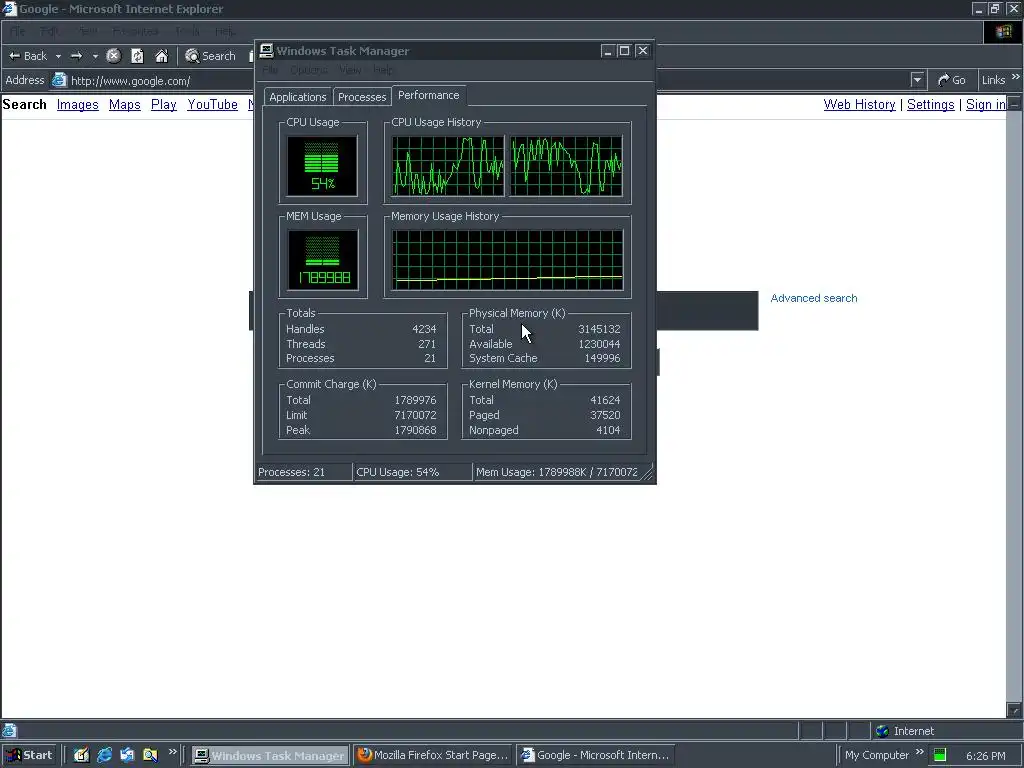The height and width of the screenshot is (768, 1024).
Task: Switch to Google Internet Explorer taskbar button
Action: [x=595, y=755]
